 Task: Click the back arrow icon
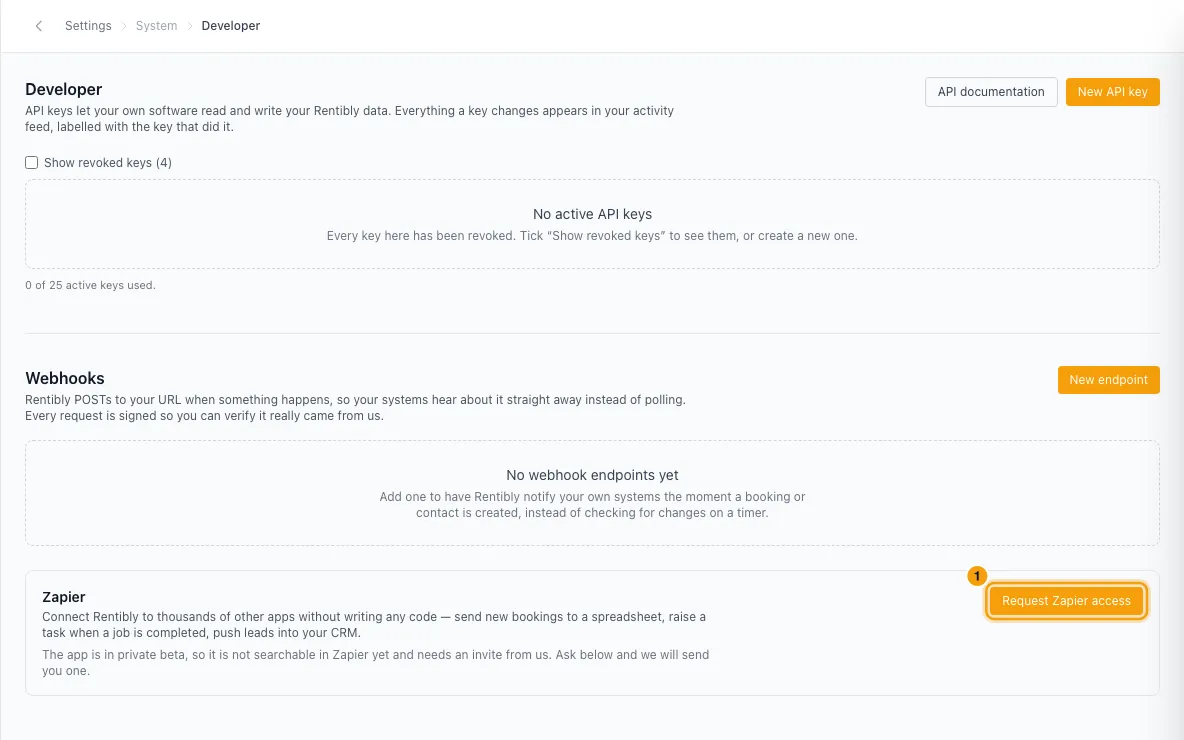39,26
